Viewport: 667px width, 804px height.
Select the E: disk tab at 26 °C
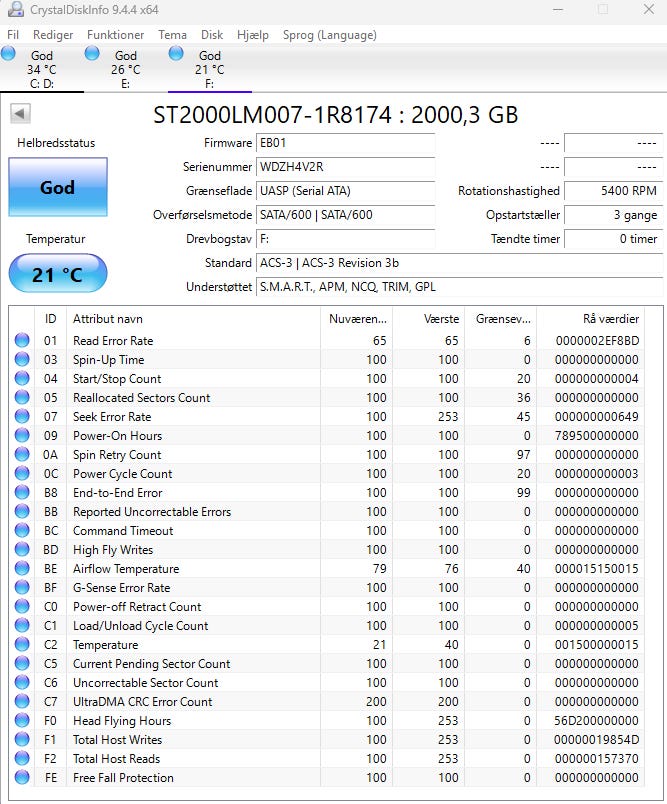click(126, 69)
